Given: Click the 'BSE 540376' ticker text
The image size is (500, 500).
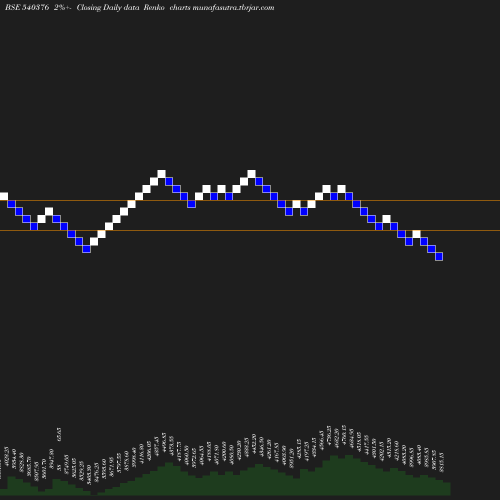Looking at the screenshot, I should [27, 7].
